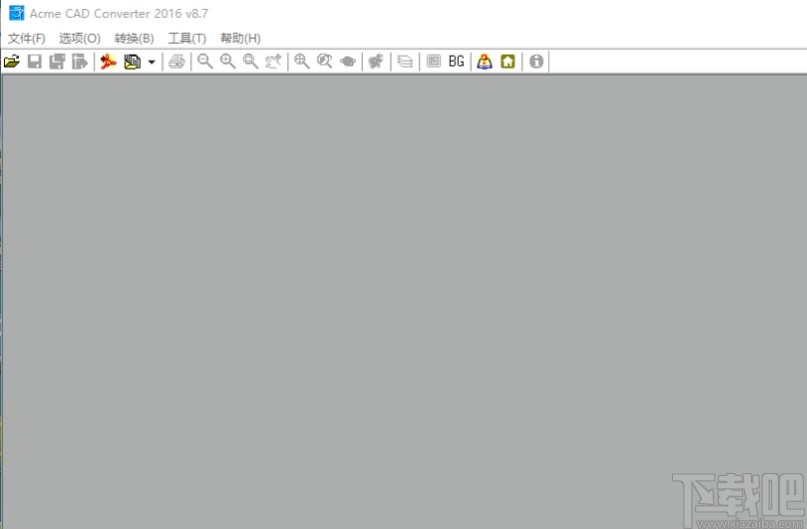Click the 3D orbit view icon

[x=348, y=62]
